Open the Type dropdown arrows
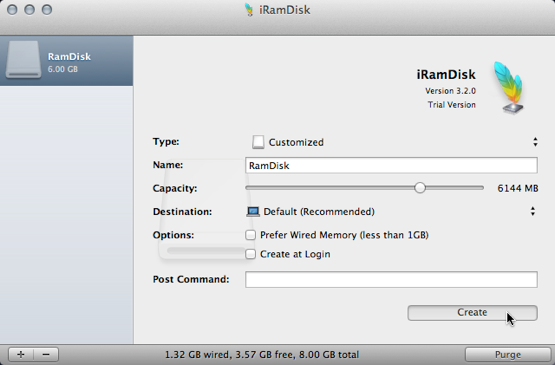 pyautogui.click(x=535, y=142)
